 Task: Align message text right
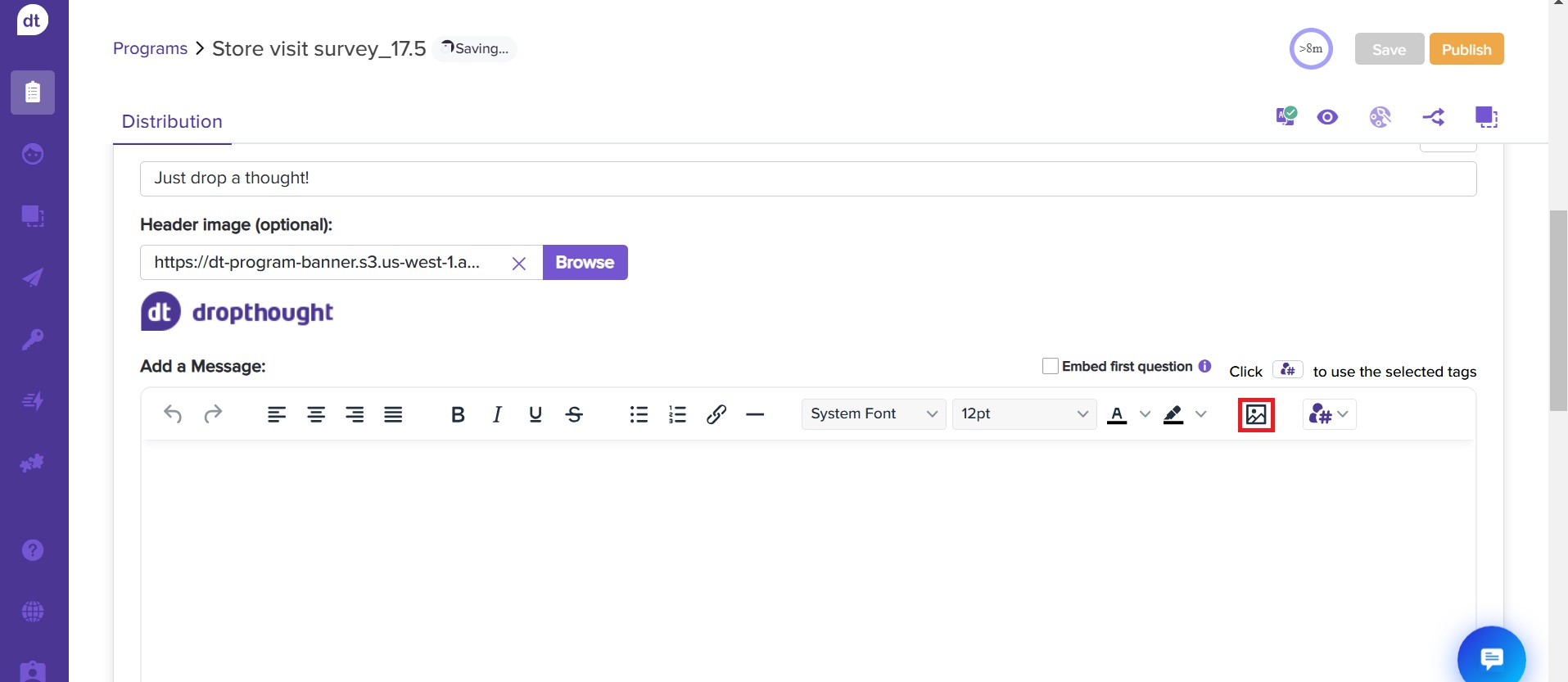(355, 414)
